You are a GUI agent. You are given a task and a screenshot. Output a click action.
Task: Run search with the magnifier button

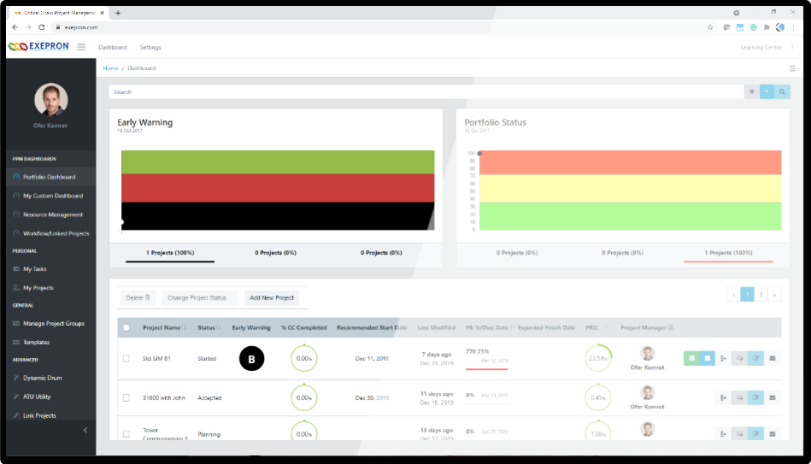point(782,92)
